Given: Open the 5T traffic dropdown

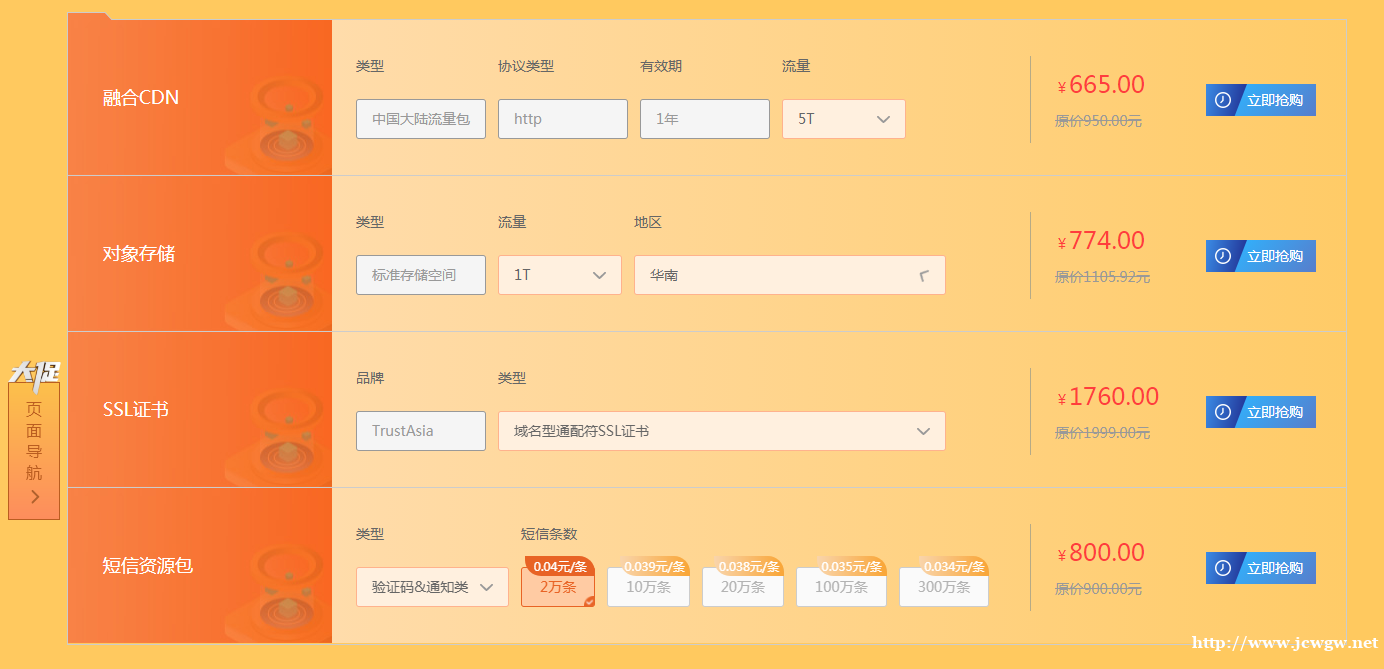Looking at the screenshot, I should click(x=843, y=119).
